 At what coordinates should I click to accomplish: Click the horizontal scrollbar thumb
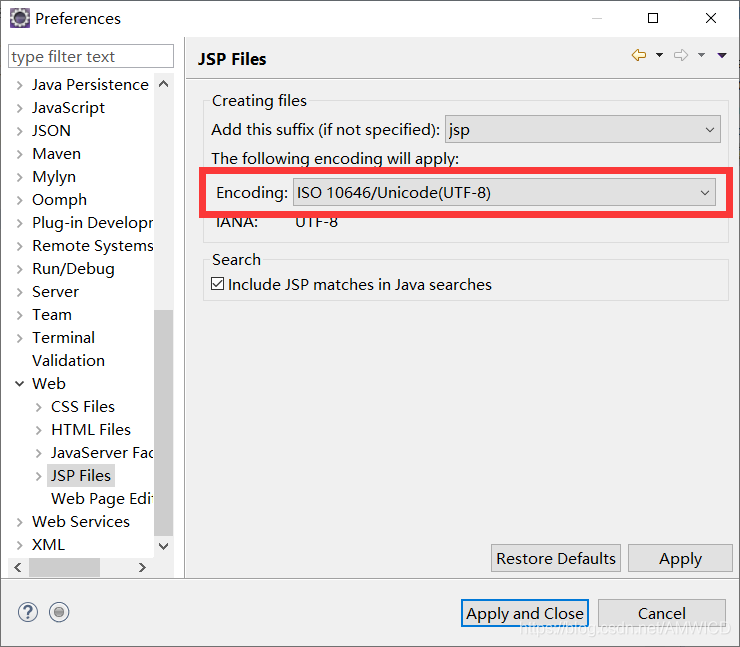(64, 567)
